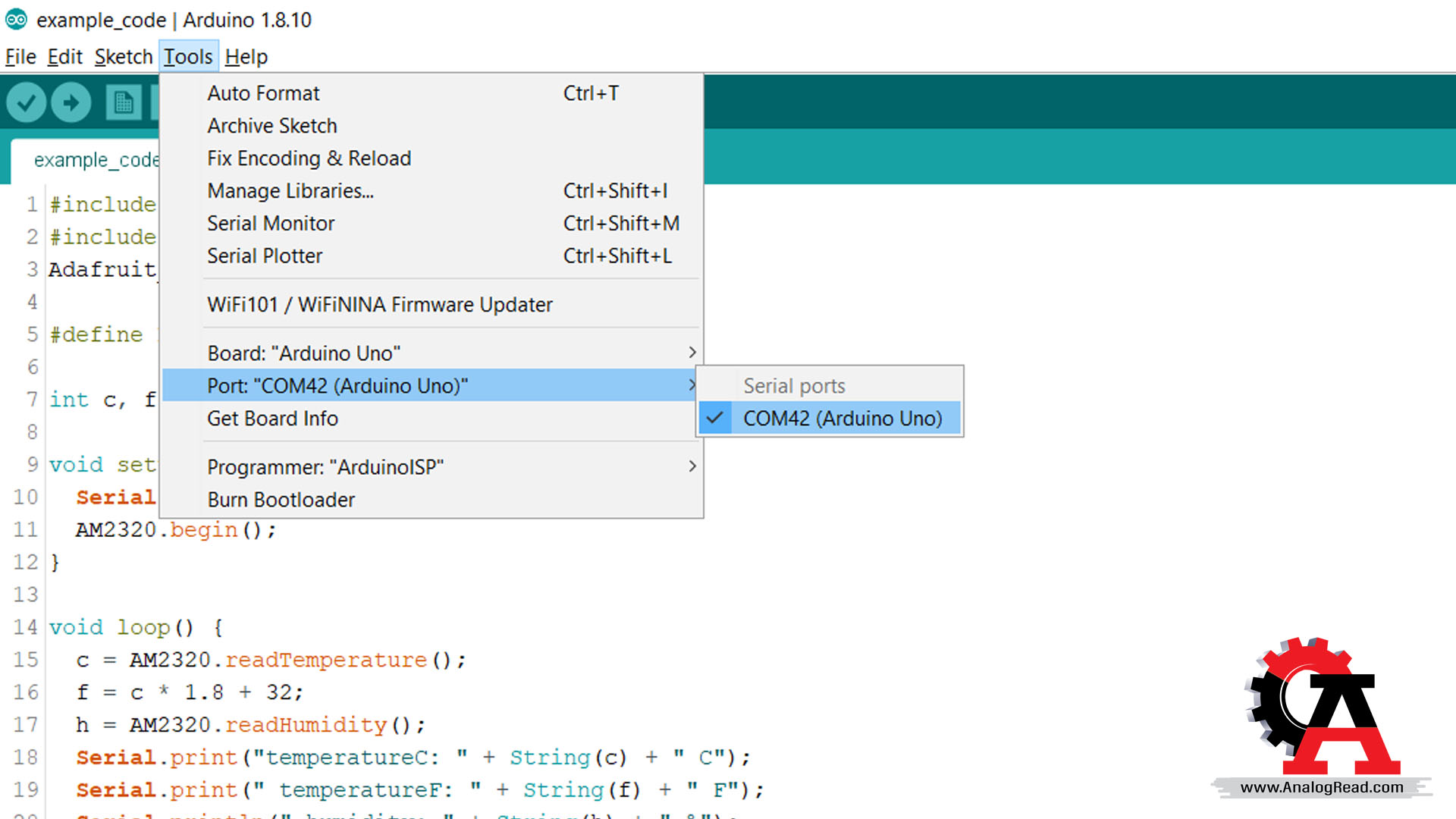Click the Arduino logo in title bar

pos(16,20)
